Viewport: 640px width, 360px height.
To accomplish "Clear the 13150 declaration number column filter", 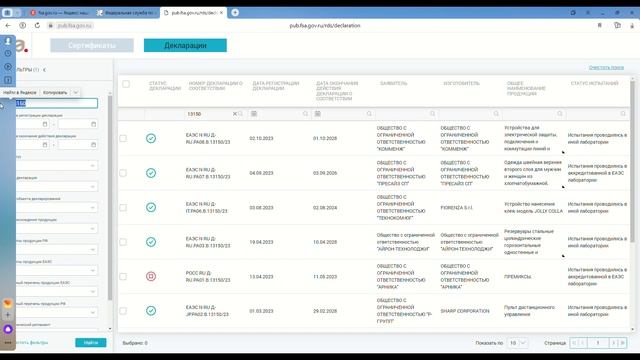I will 235,114.
